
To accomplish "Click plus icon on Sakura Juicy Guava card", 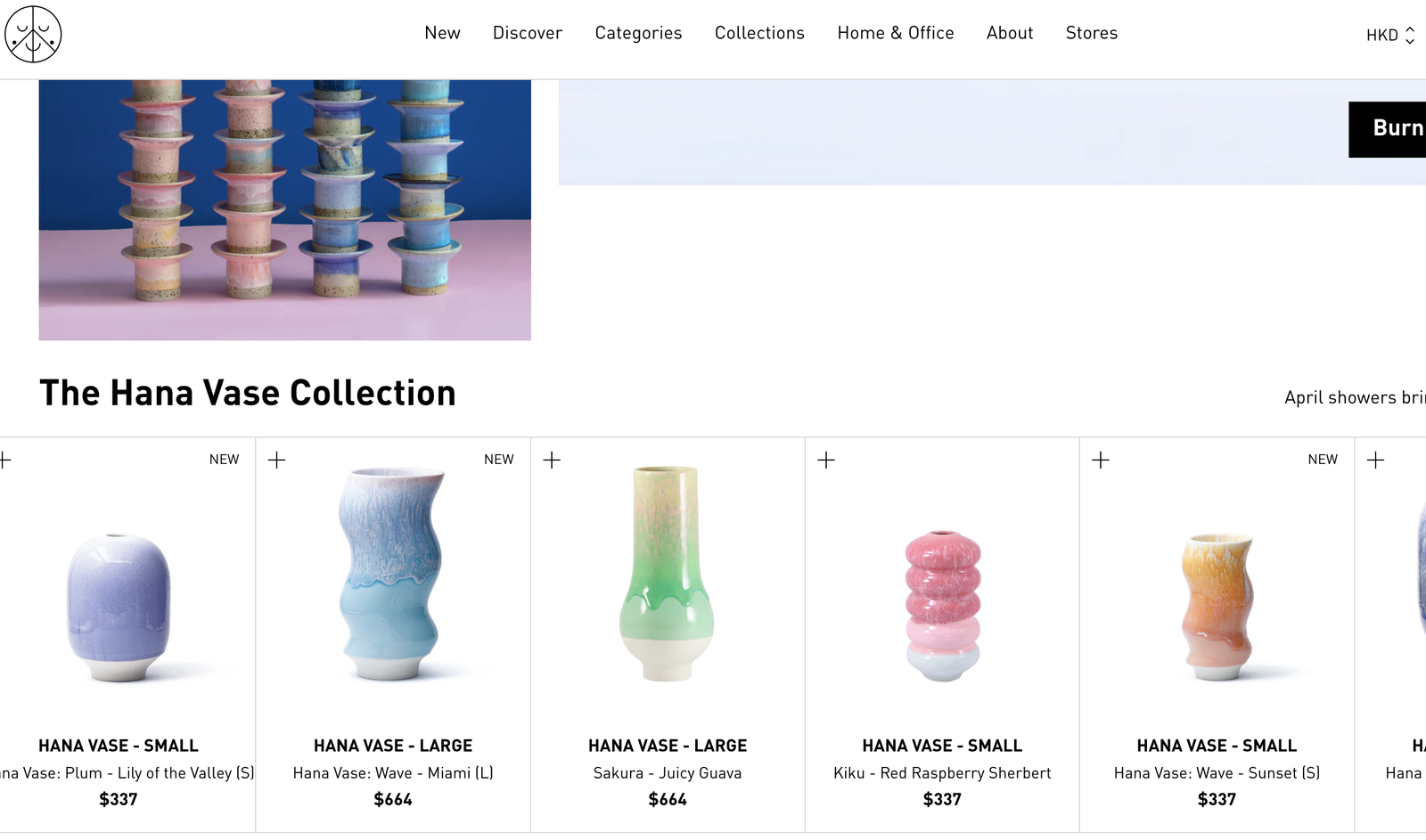I will pos(552,460).
